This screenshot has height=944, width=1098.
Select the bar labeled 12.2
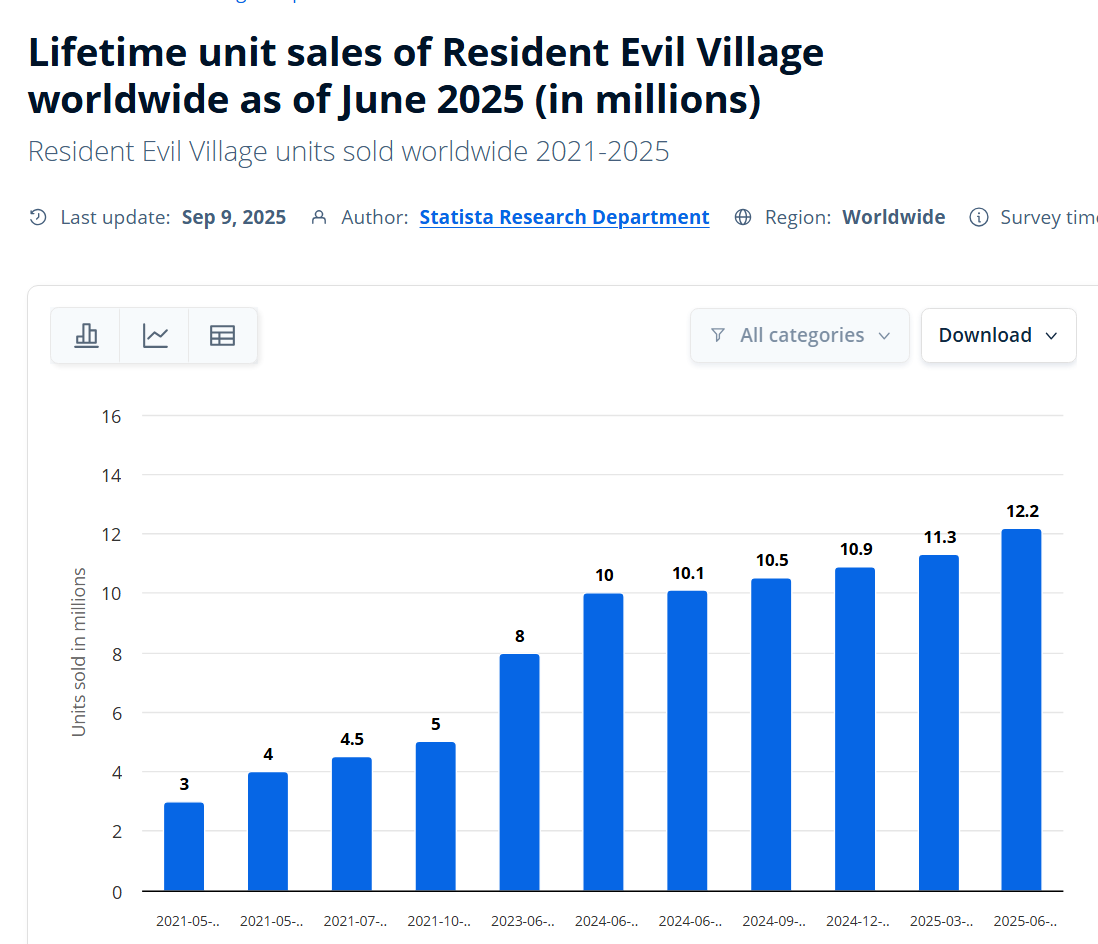point(1022,710)
